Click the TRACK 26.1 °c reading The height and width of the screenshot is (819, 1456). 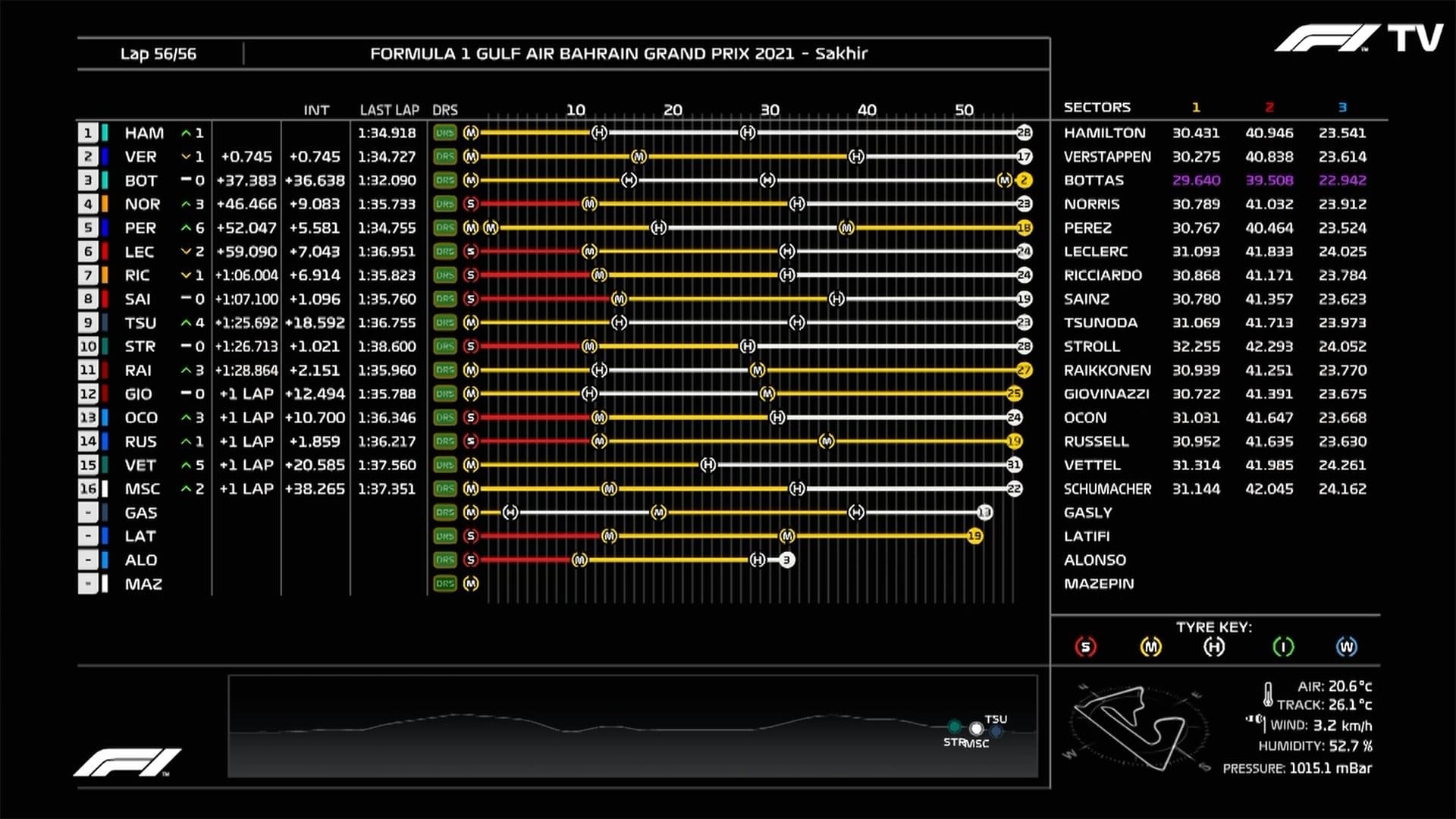click(1324, 704)
